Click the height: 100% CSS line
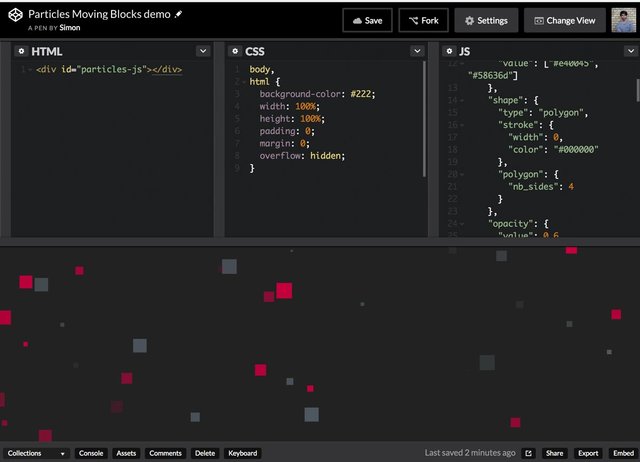 point(292,119)
